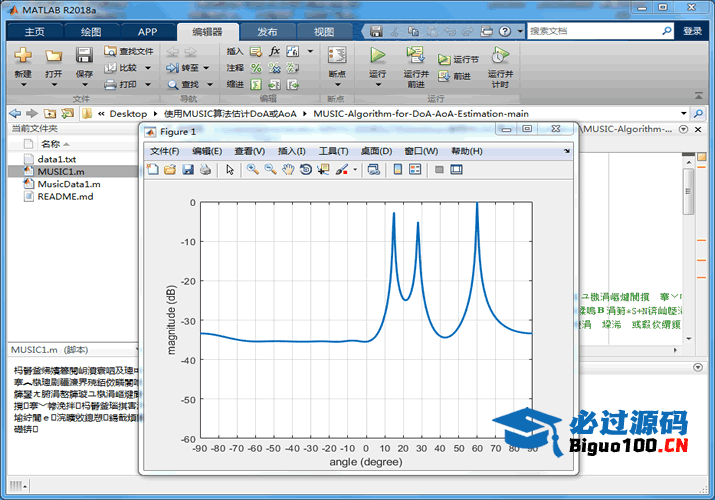This screenshot has height=500, width=715.
Task: Switch to the 绘图 (Plots) ribbon tab
Action: coord(91,32)
